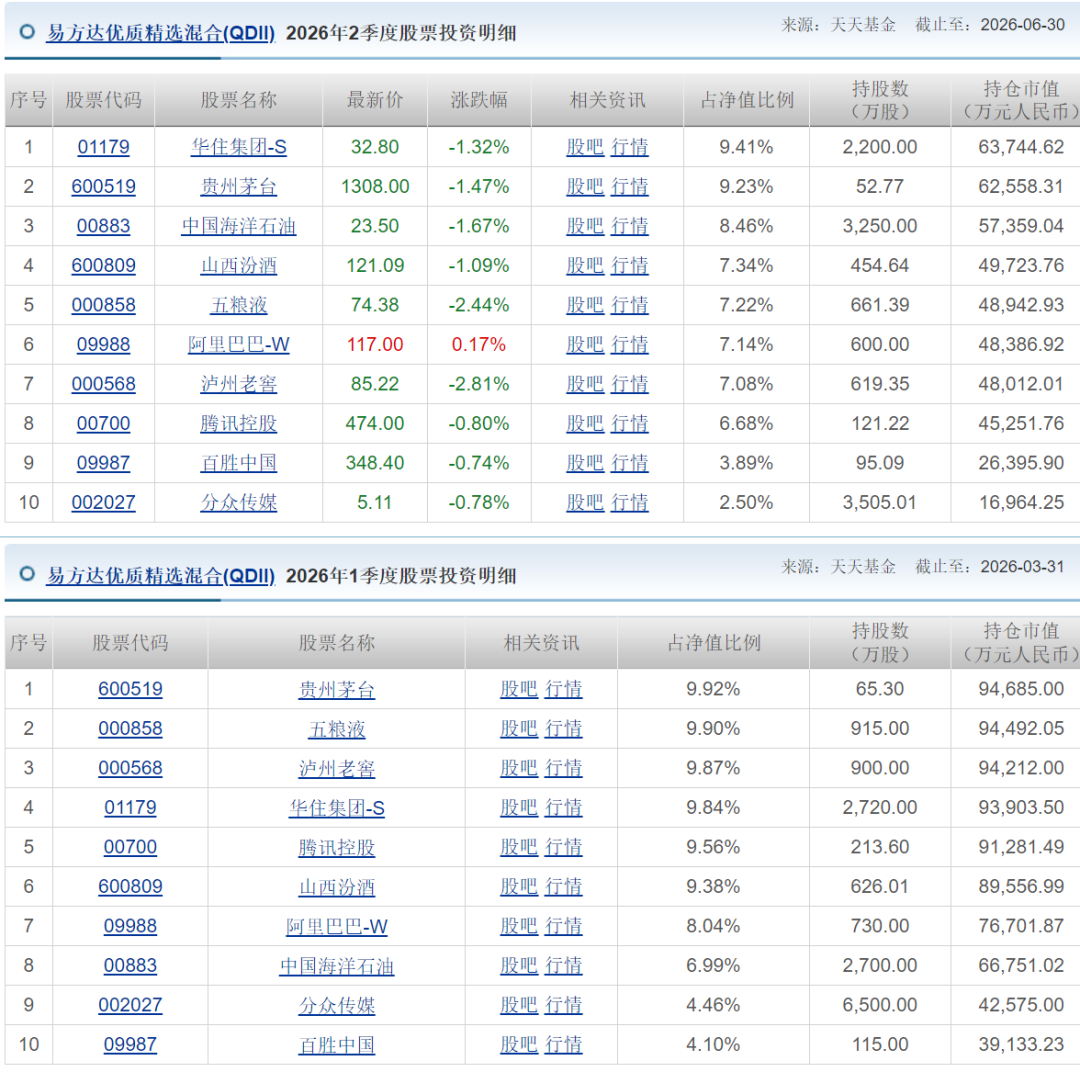
Task: Click 五粮液 name in 2季度 table
Action: 238,305
